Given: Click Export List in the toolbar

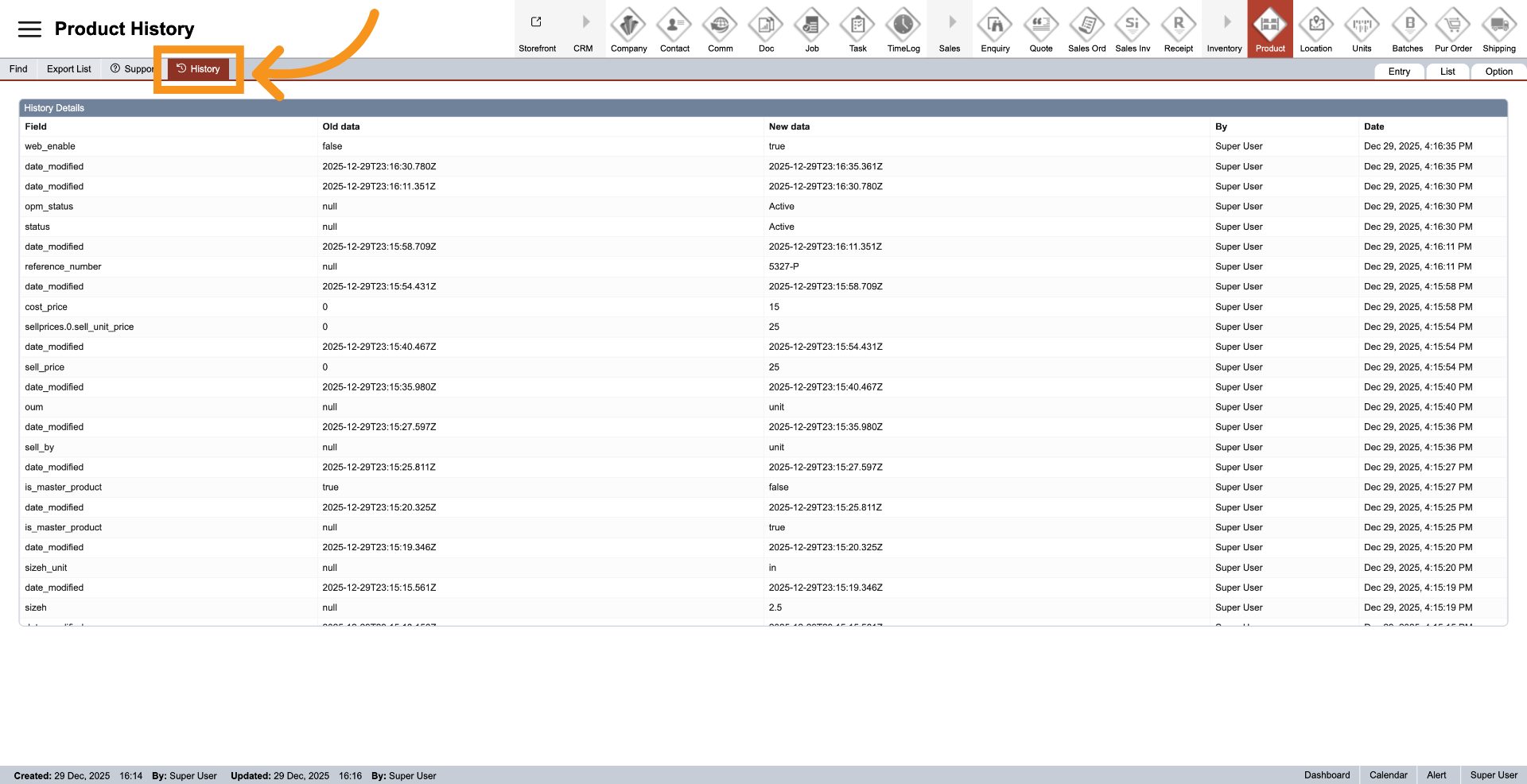Looking at the screenshot, I should tap(69, 69).
